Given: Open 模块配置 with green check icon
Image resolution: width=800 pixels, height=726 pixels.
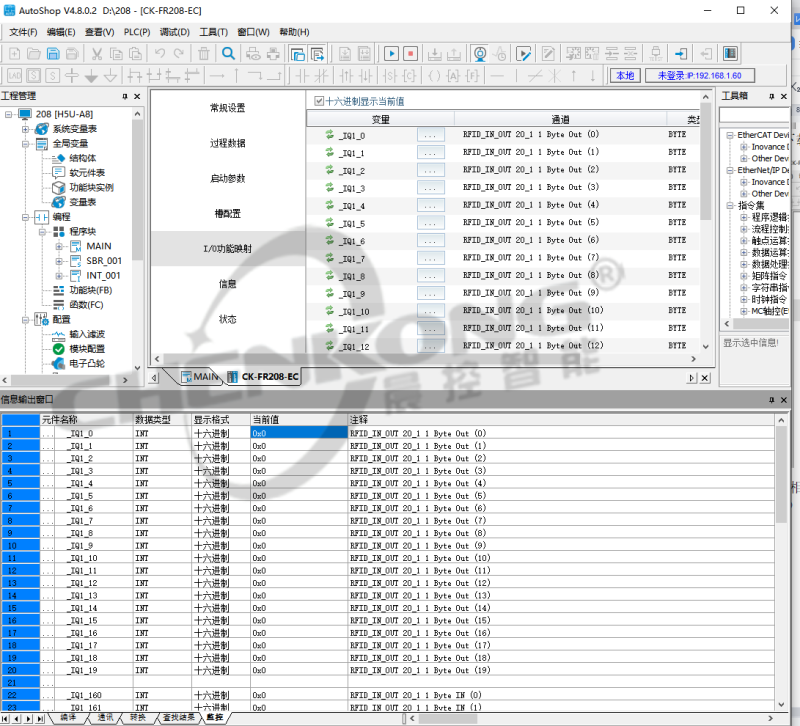Looking at the screenshot, I should tap(86, 348).
